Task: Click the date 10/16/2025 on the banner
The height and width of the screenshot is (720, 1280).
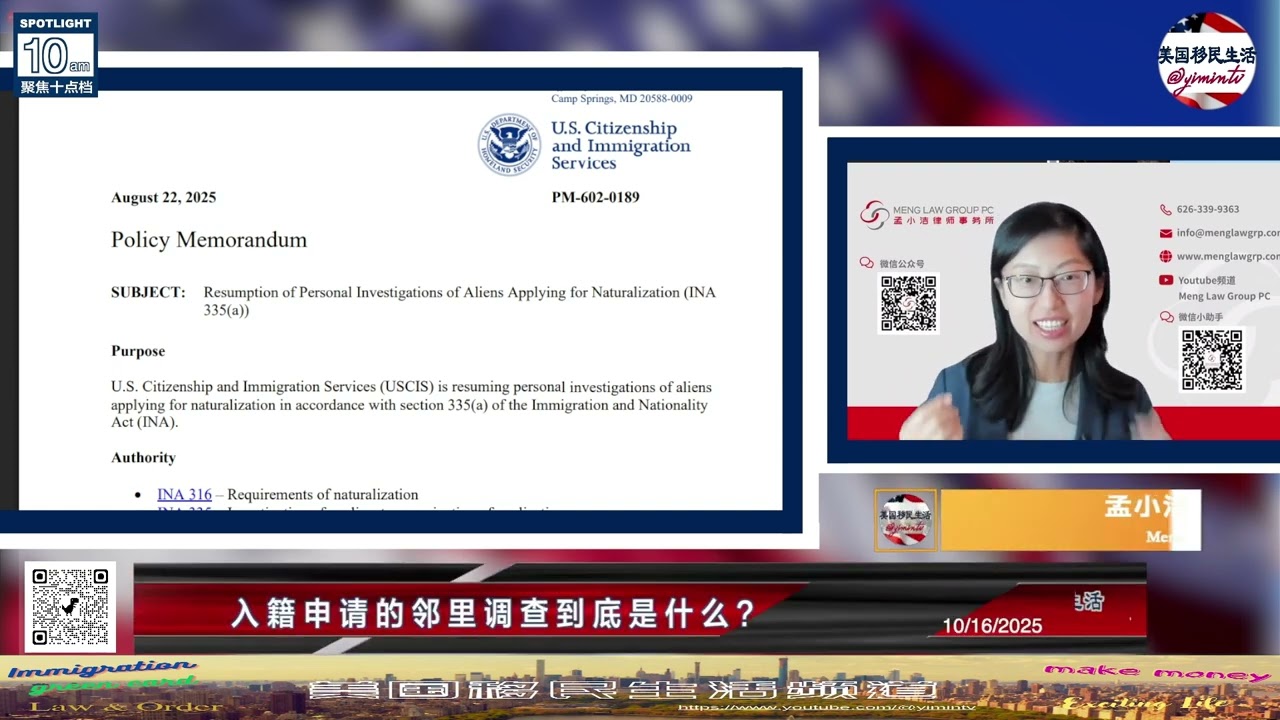Action: click(992, 626)
